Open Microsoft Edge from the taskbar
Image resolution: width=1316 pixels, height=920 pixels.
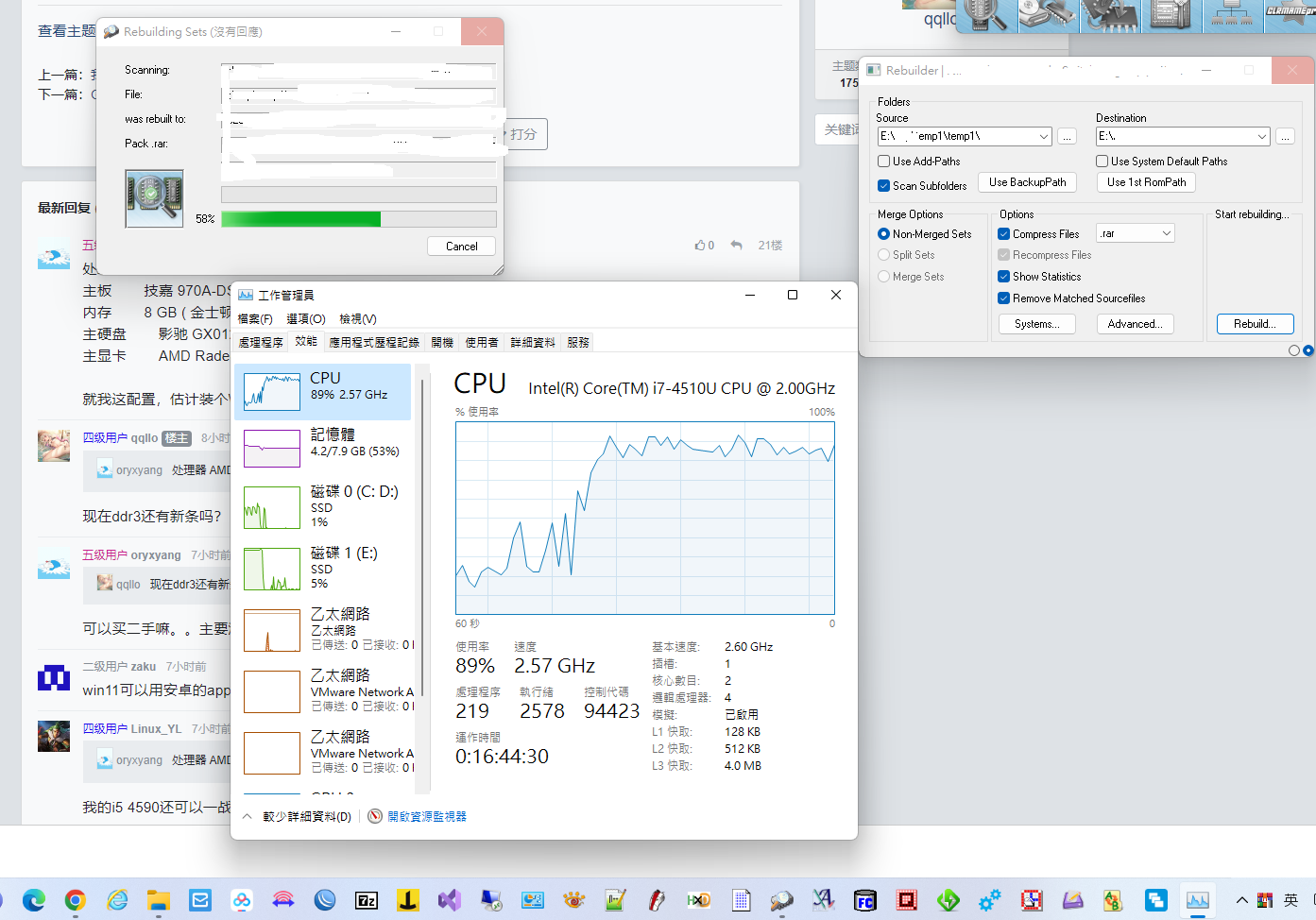(x=34, y=900)
